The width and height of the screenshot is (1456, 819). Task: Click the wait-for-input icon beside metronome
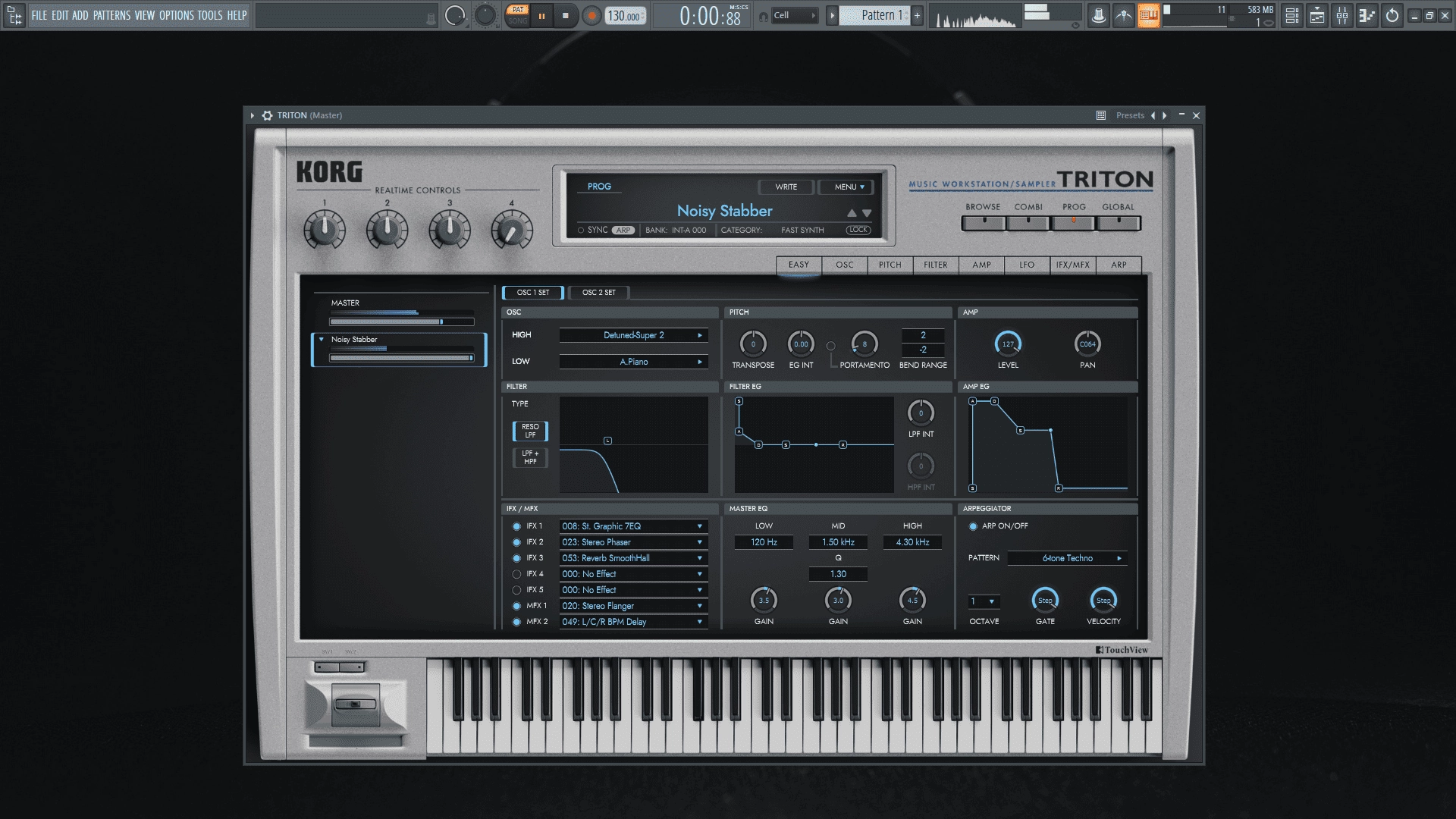tap(1123, 15)
